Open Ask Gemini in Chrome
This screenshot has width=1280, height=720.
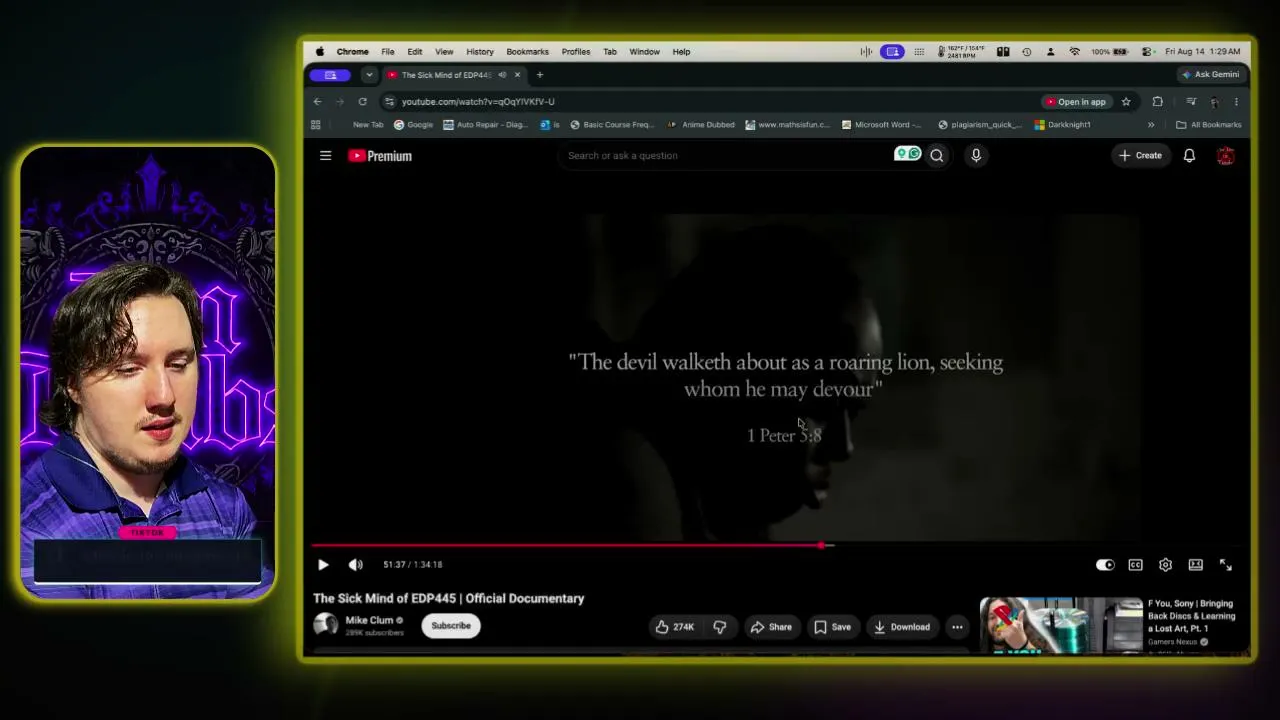(1211, 75)
